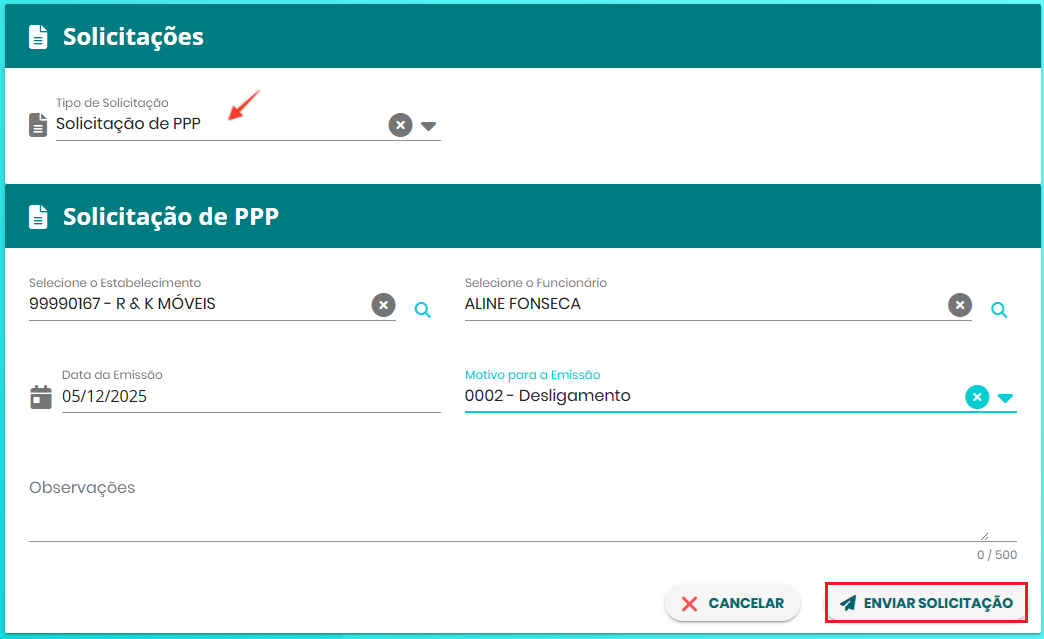1044x639 pixels.
Task: Clear the Motivo para a Emissão value
Action: coord(977,397)
